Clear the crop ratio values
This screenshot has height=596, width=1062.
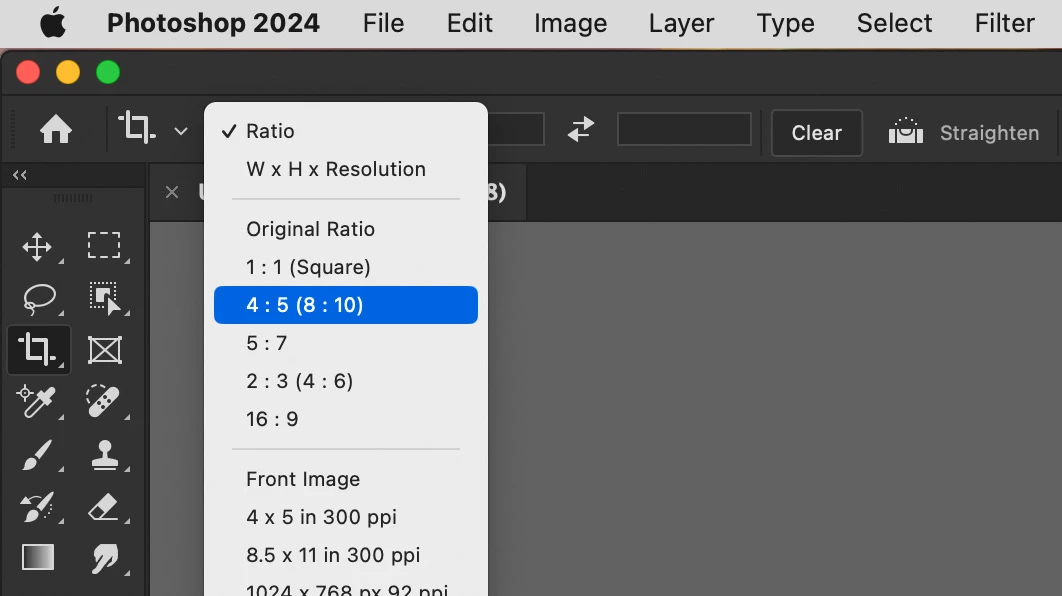tap(817, 133)
